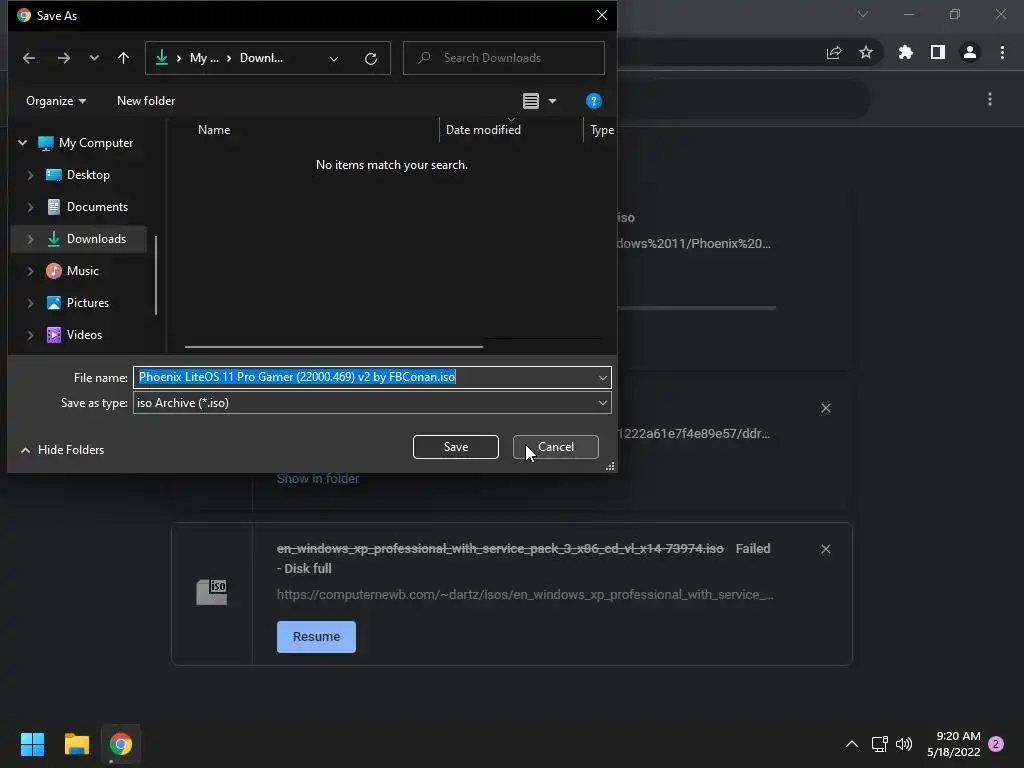1024x768 pixels.
Task: Open notification center badge
Action: [x=996, y=744]
